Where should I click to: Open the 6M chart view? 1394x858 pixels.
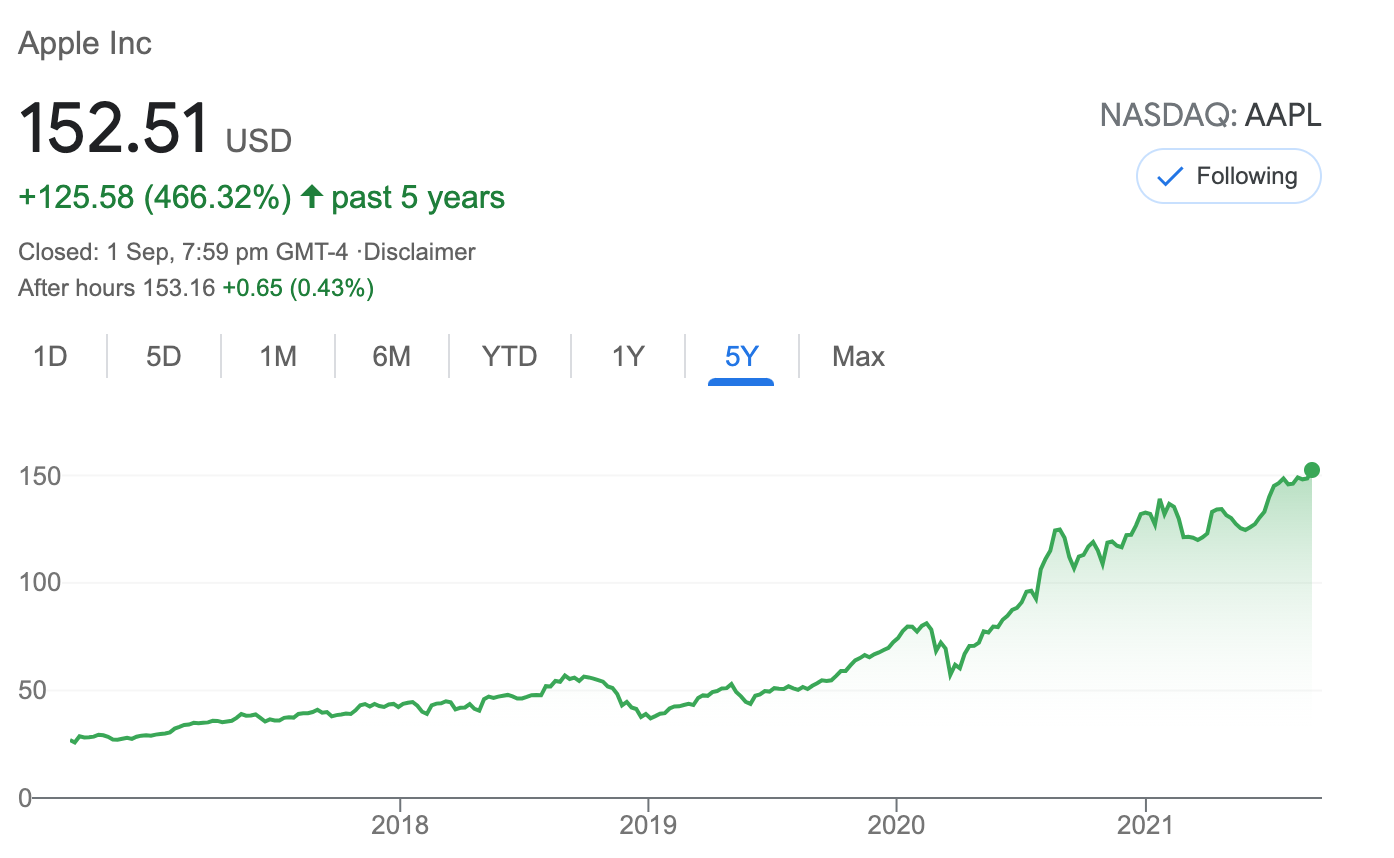coord(392,356)
